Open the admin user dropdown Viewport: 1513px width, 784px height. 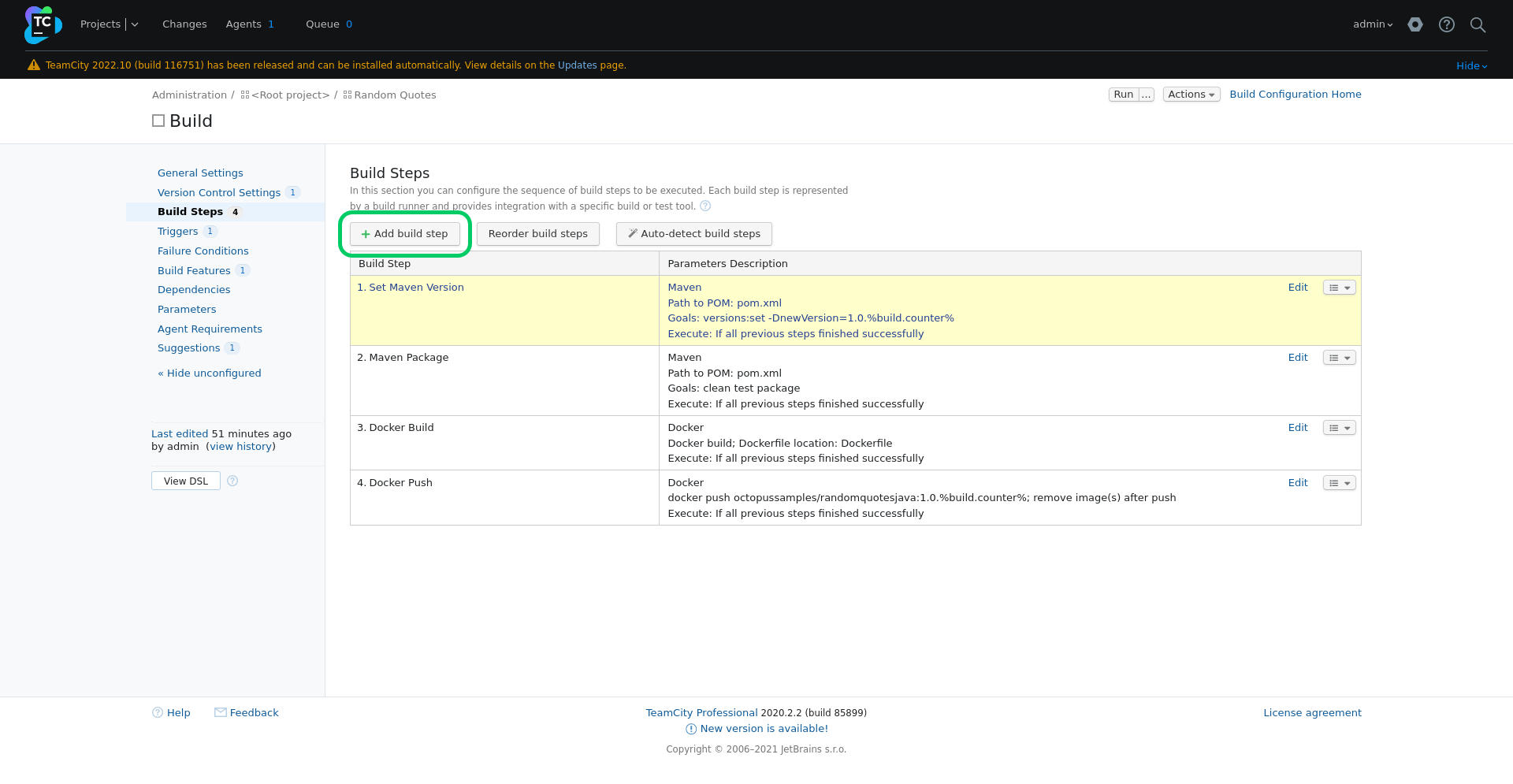point(1372,24)
